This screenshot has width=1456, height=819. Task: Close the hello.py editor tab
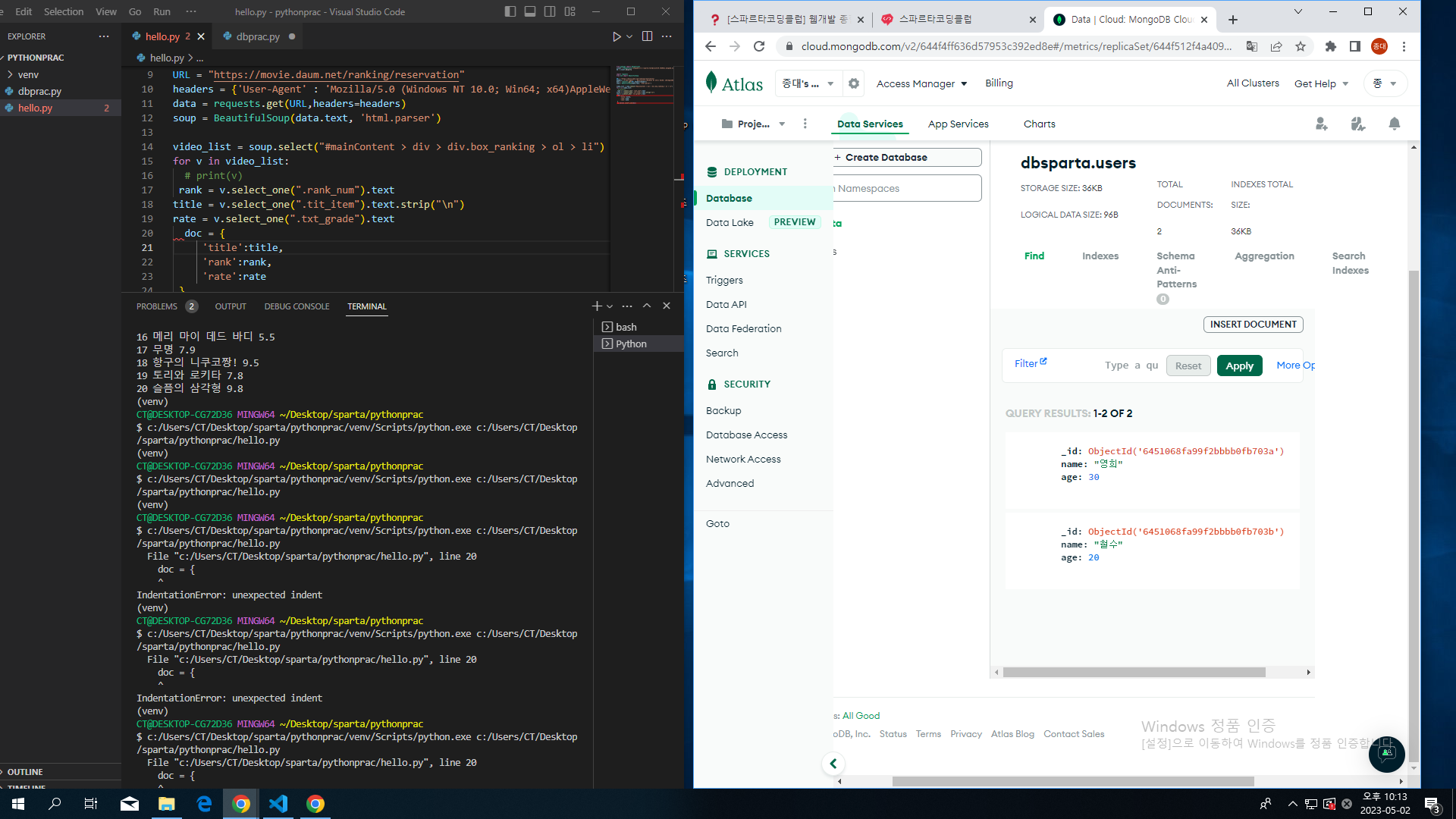pyautogui.click(x=201, y=36)
